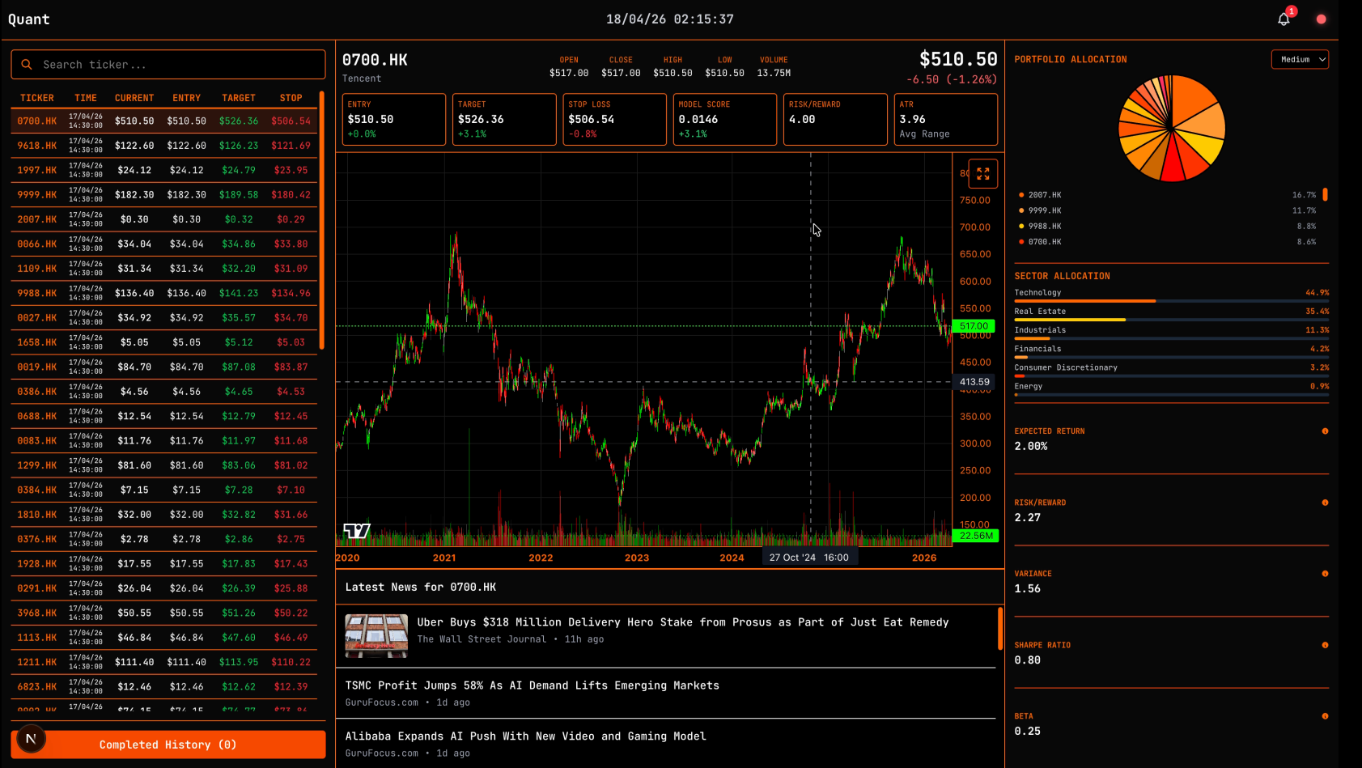Click the largest orange pie chart slice
This screenshot has height=768, width=1362.
click(x=1192, y=97)
